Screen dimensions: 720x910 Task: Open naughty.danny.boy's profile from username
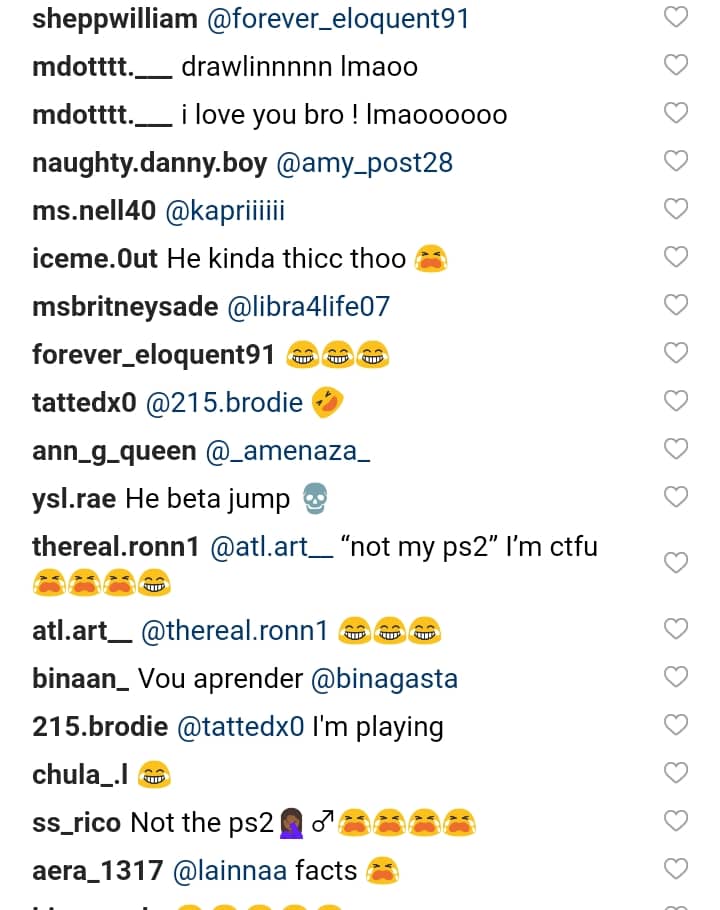pyautogui.click(x=150, y=163)
